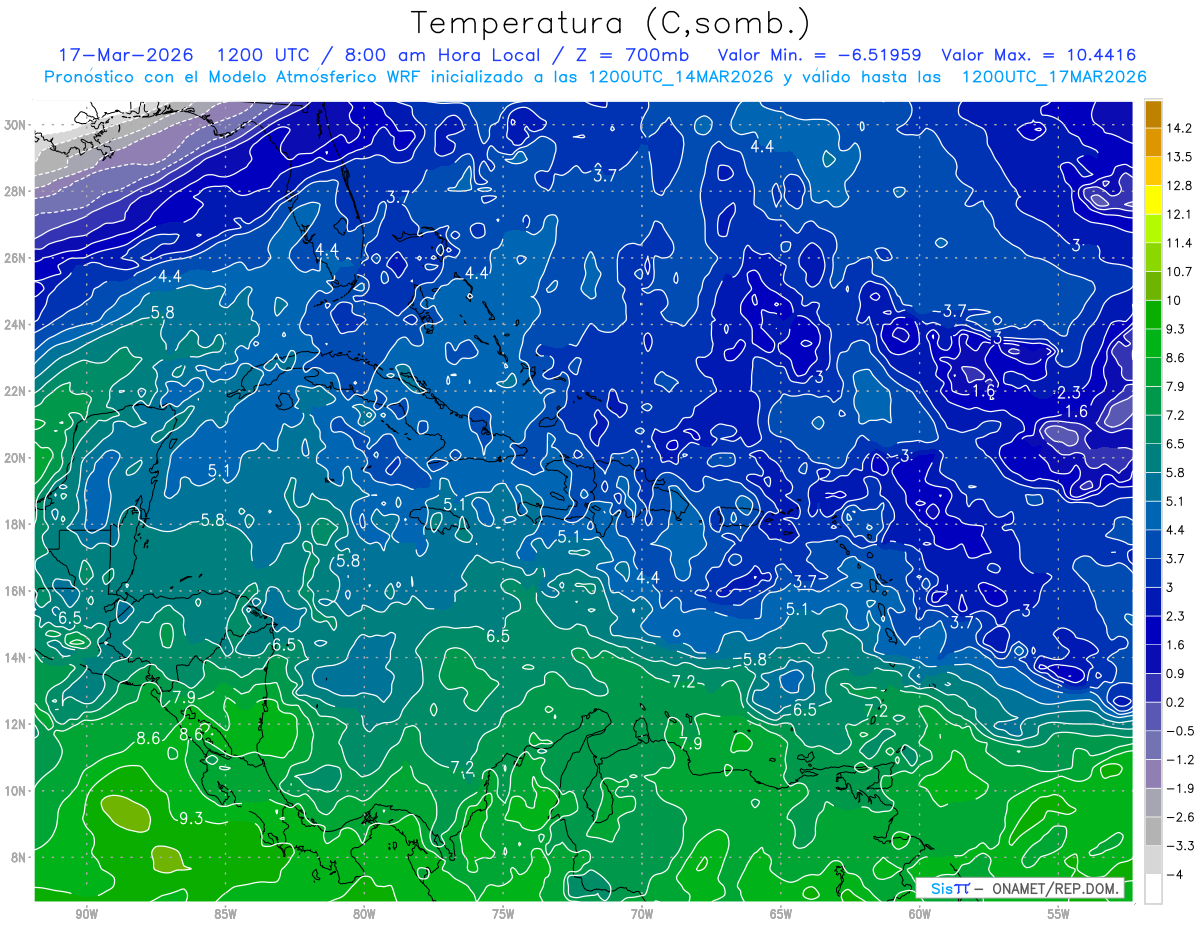Click the "13.5" label in the color legend
1200x927 pixels.
(x=1181, y=157)
